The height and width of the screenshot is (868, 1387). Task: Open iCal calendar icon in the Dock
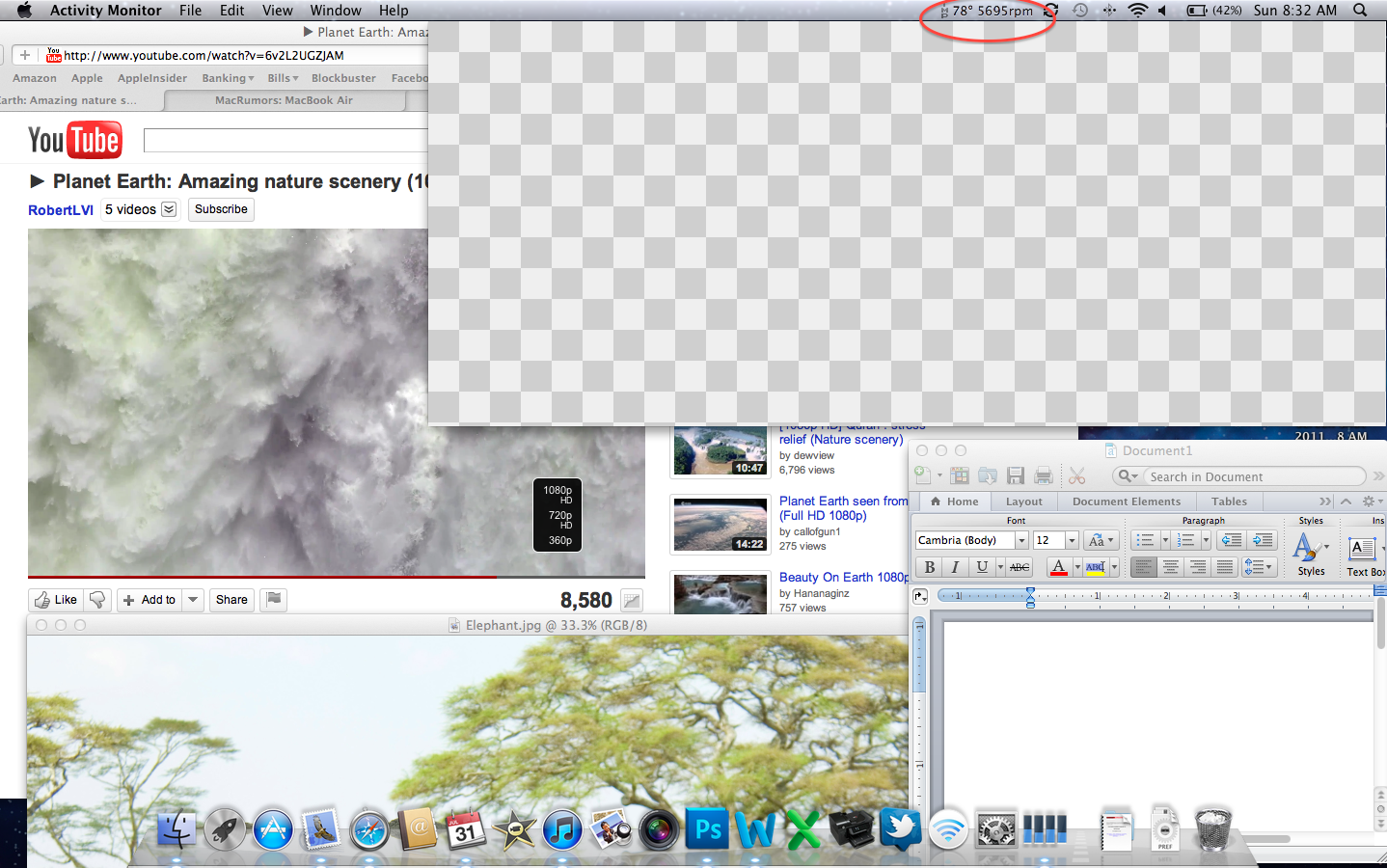(466, 829)
